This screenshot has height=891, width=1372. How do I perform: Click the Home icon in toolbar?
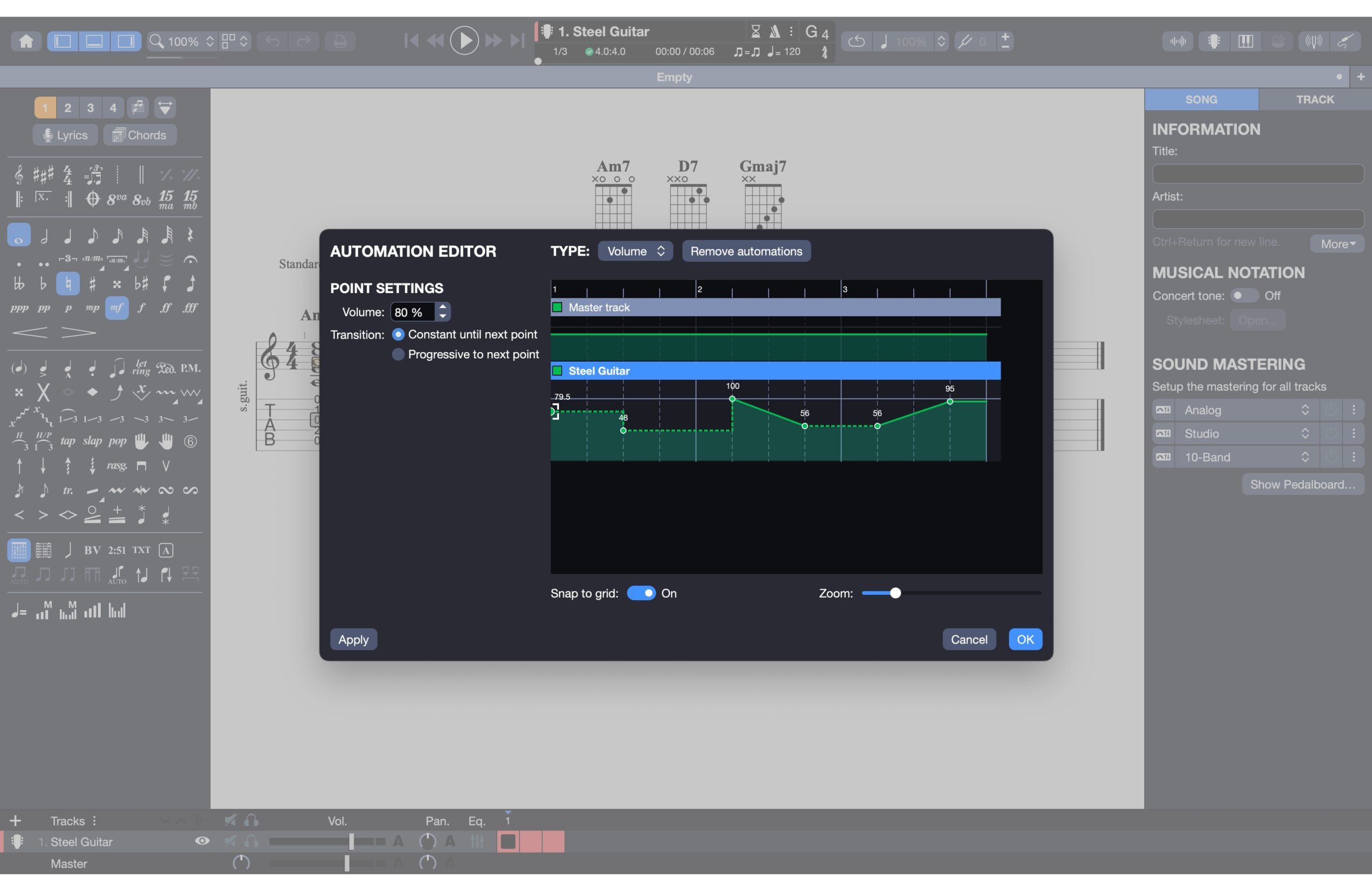click(26, 41)
